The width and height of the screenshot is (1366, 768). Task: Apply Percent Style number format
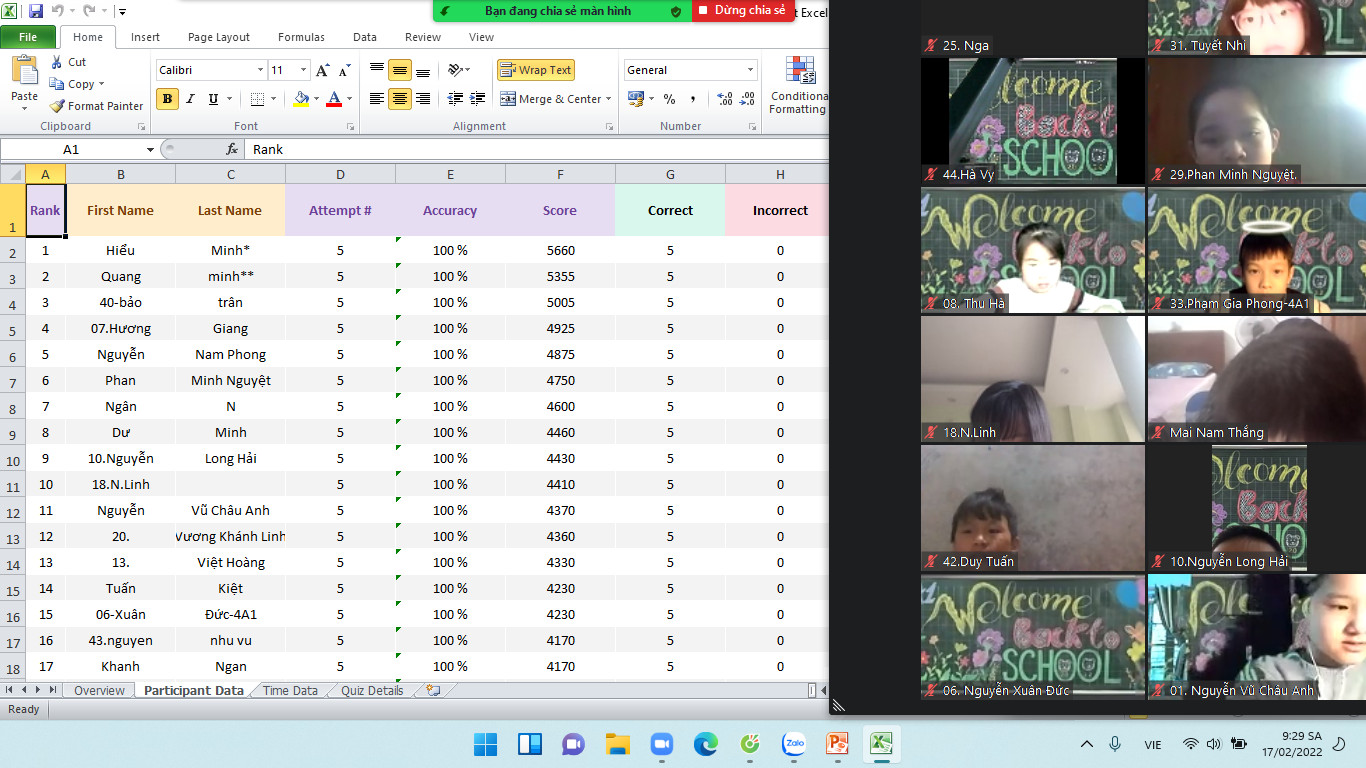click(x=669, y=99)
